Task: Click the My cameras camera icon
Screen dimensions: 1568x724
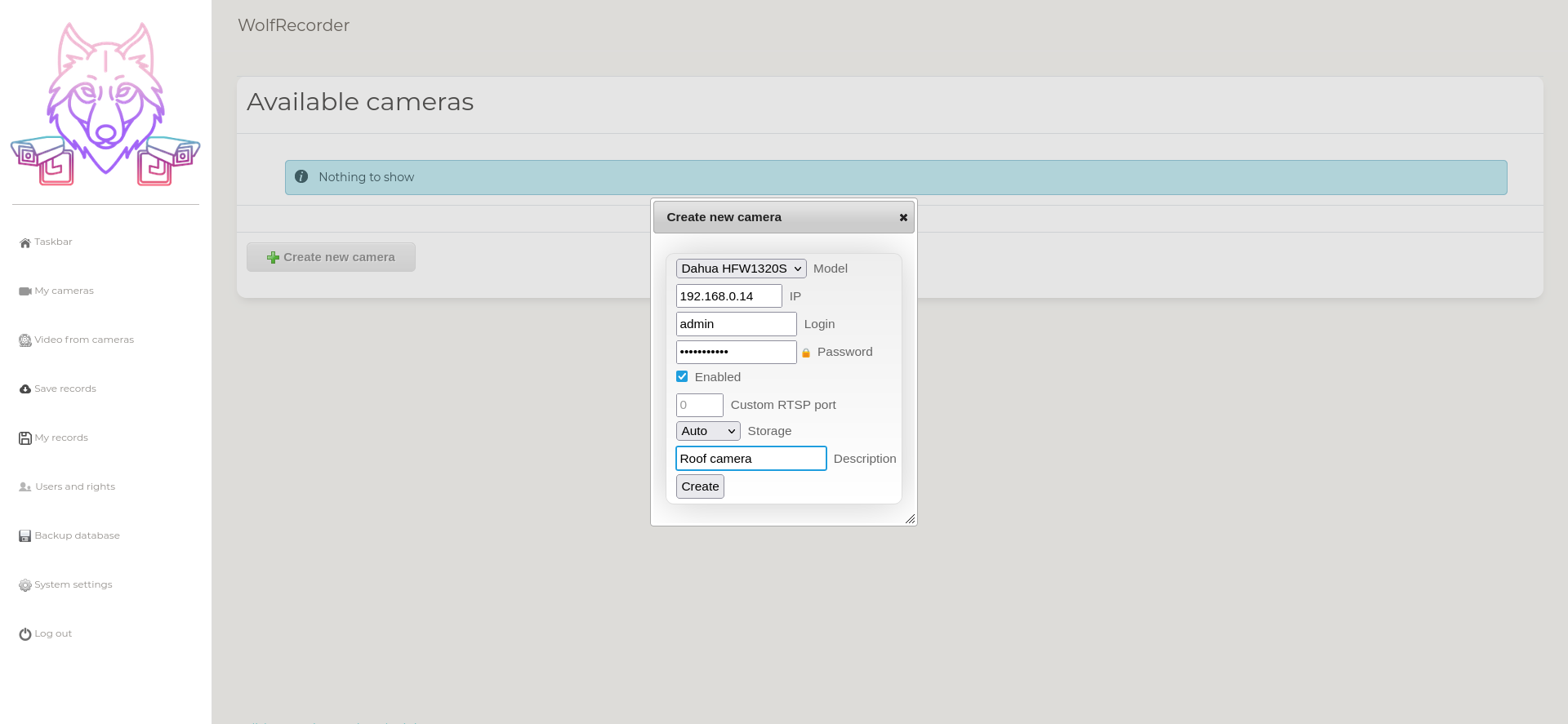Action: pyautogui.click(x=24, y=291)
